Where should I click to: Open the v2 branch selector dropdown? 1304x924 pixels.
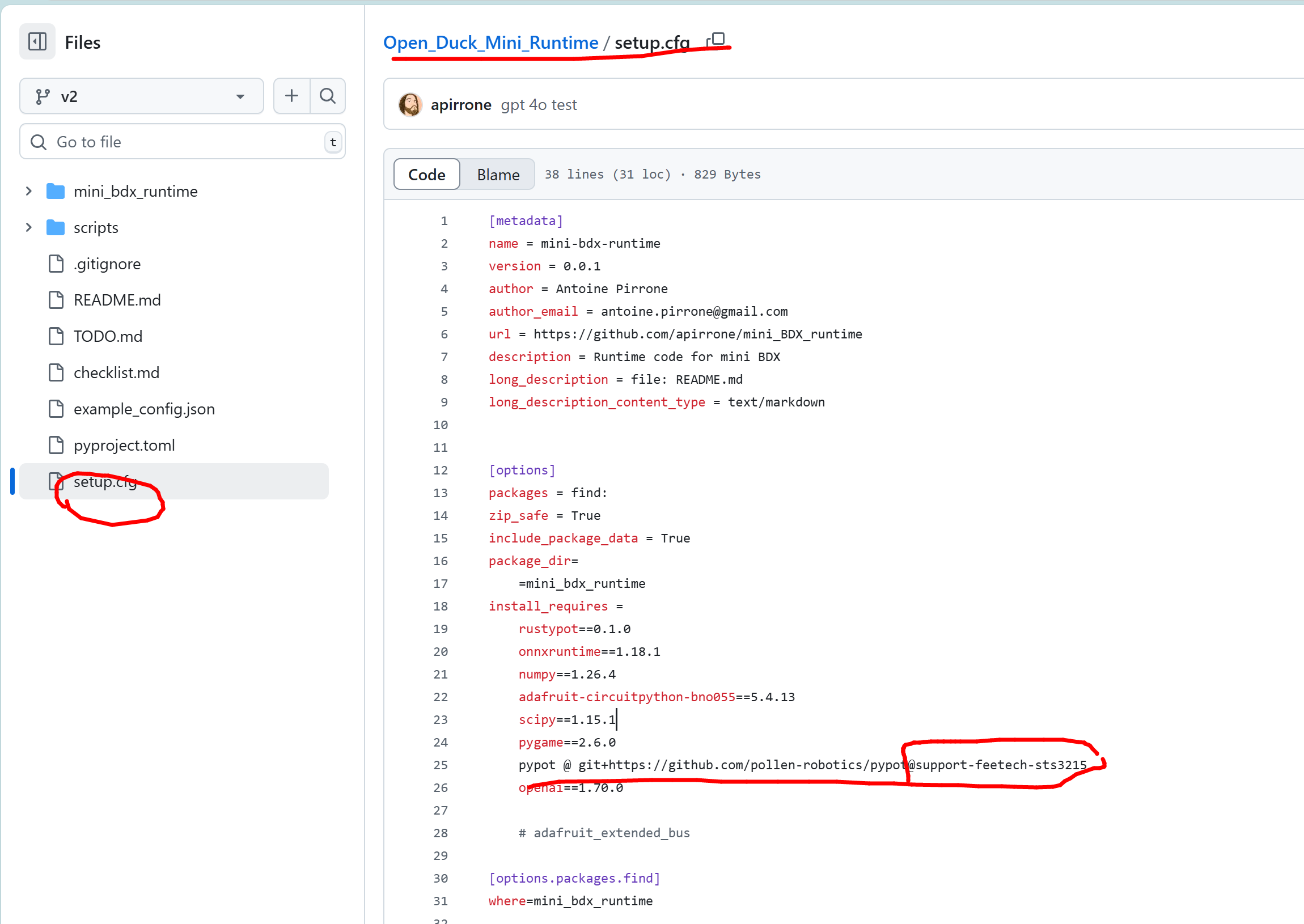coord(141,96)
